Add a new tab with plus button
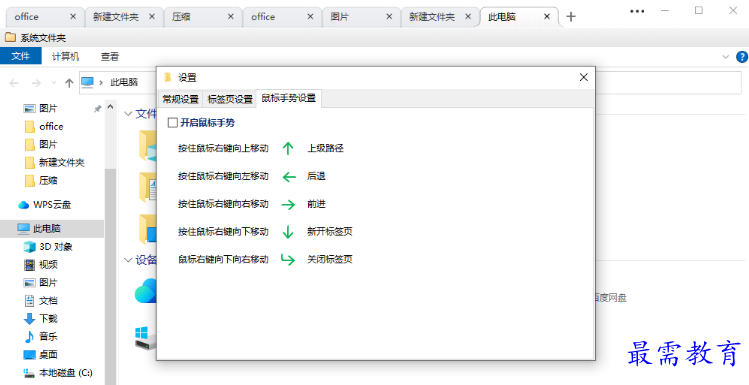Viewport: 749px width, 385px height. click(x=571, y=17)
